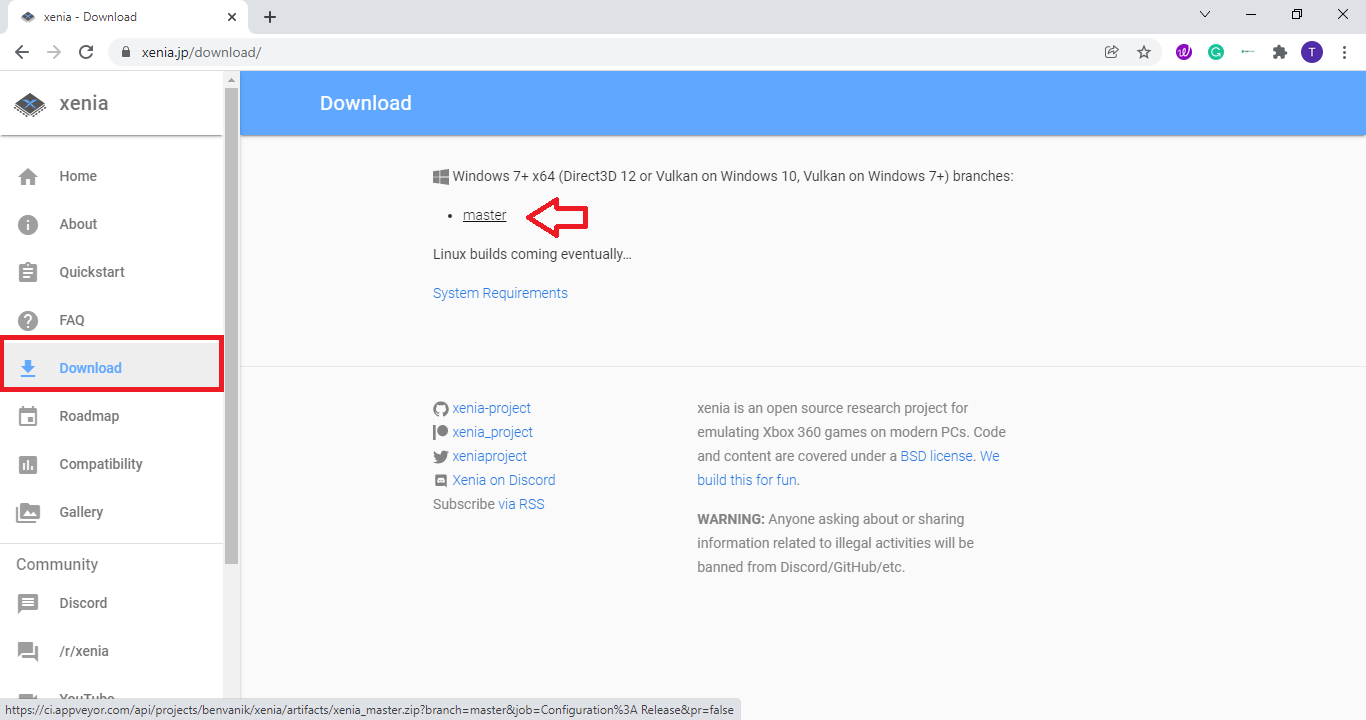
Task: Close the xenia - Download tab
Action: coord(232,17)
